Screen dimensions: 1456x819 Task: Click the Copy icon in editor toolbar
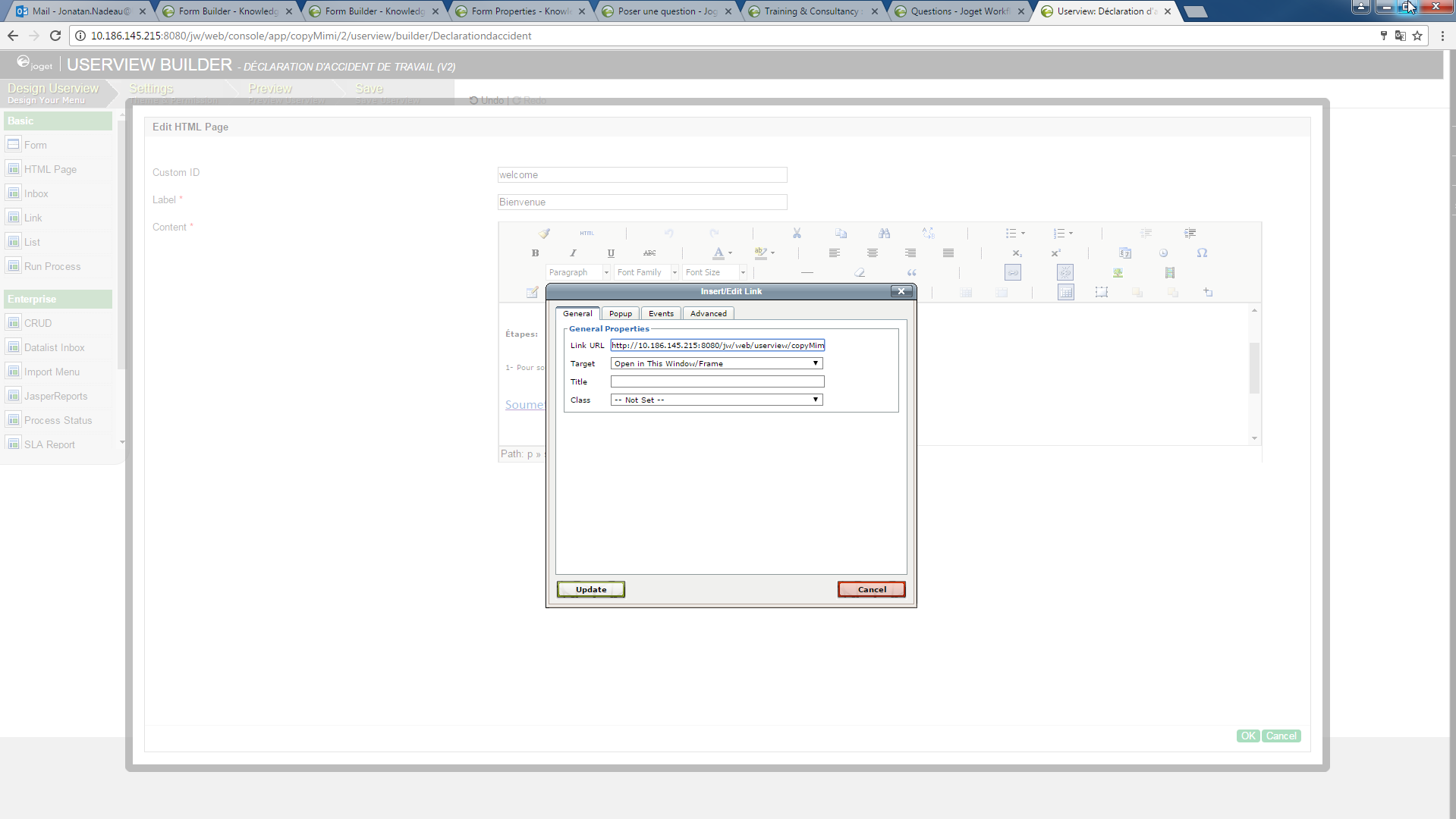841,234
